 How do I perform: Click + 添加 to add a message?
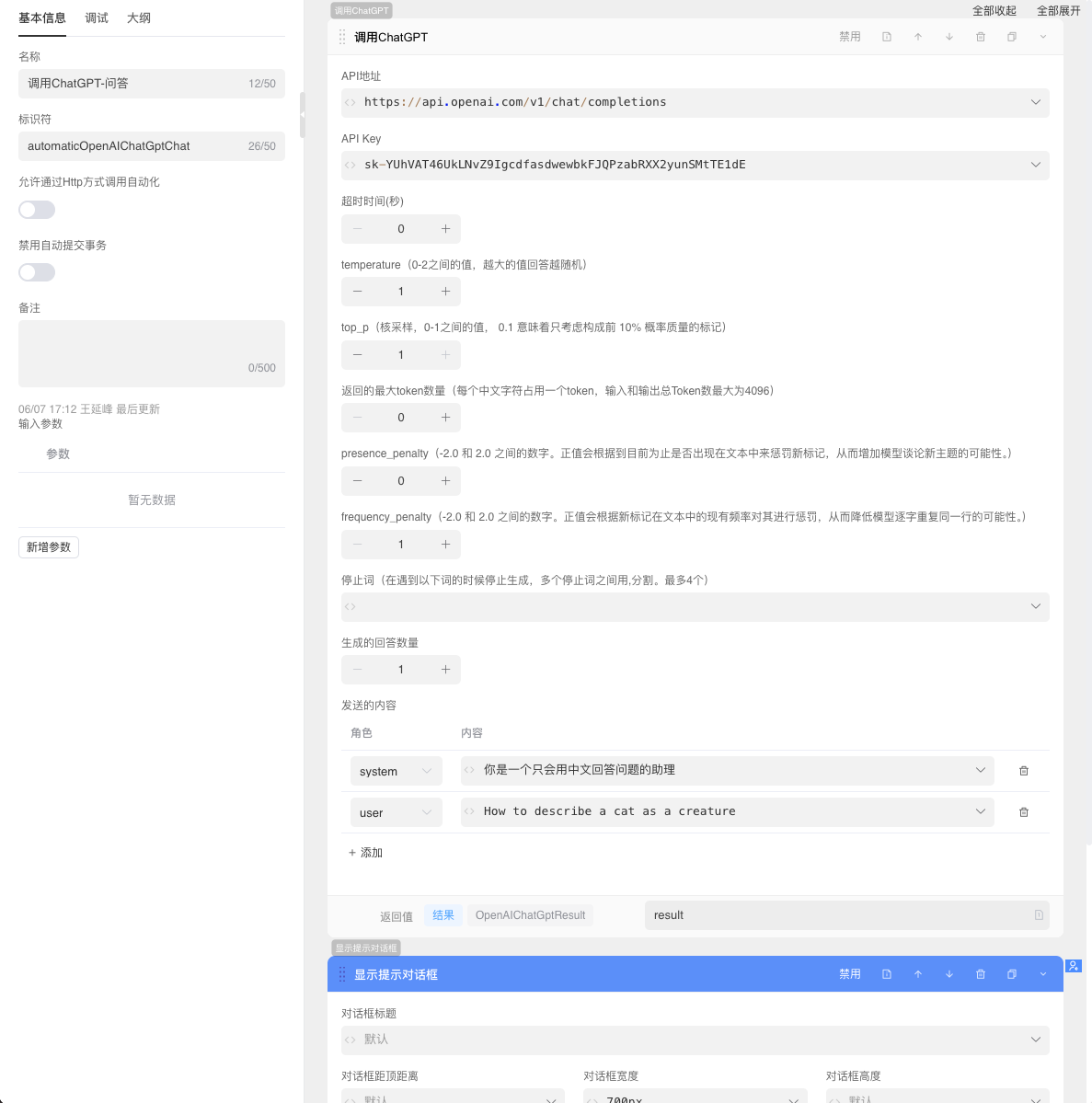(365, 853)
